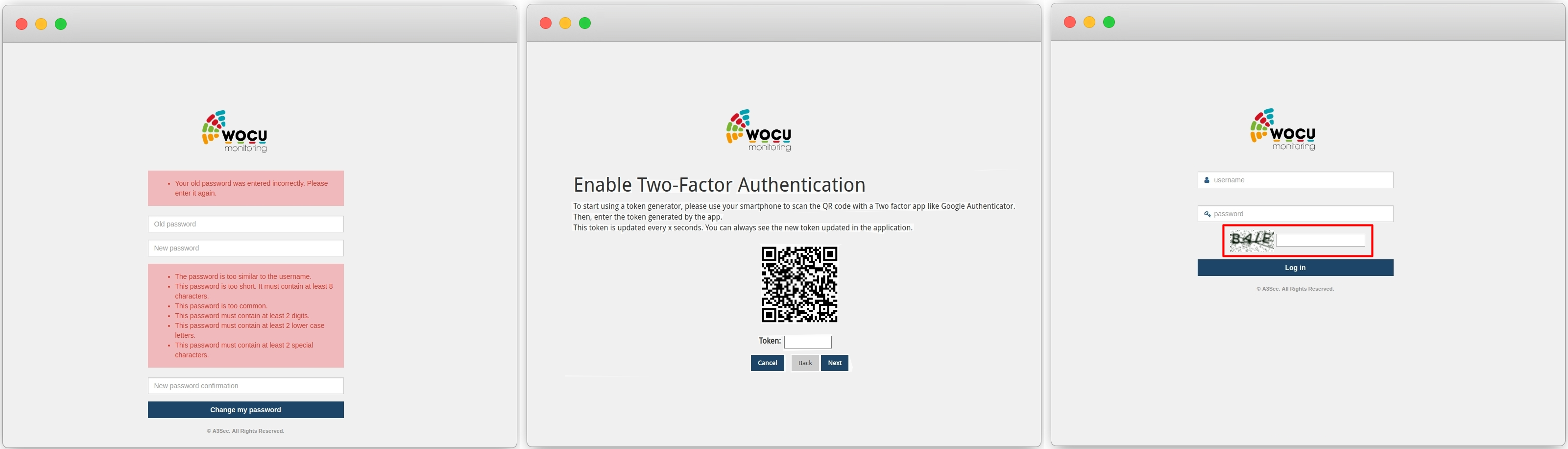Click 'This token is updated every x seconds' text
Viewport: 1568px width, 449px height.
743,228
